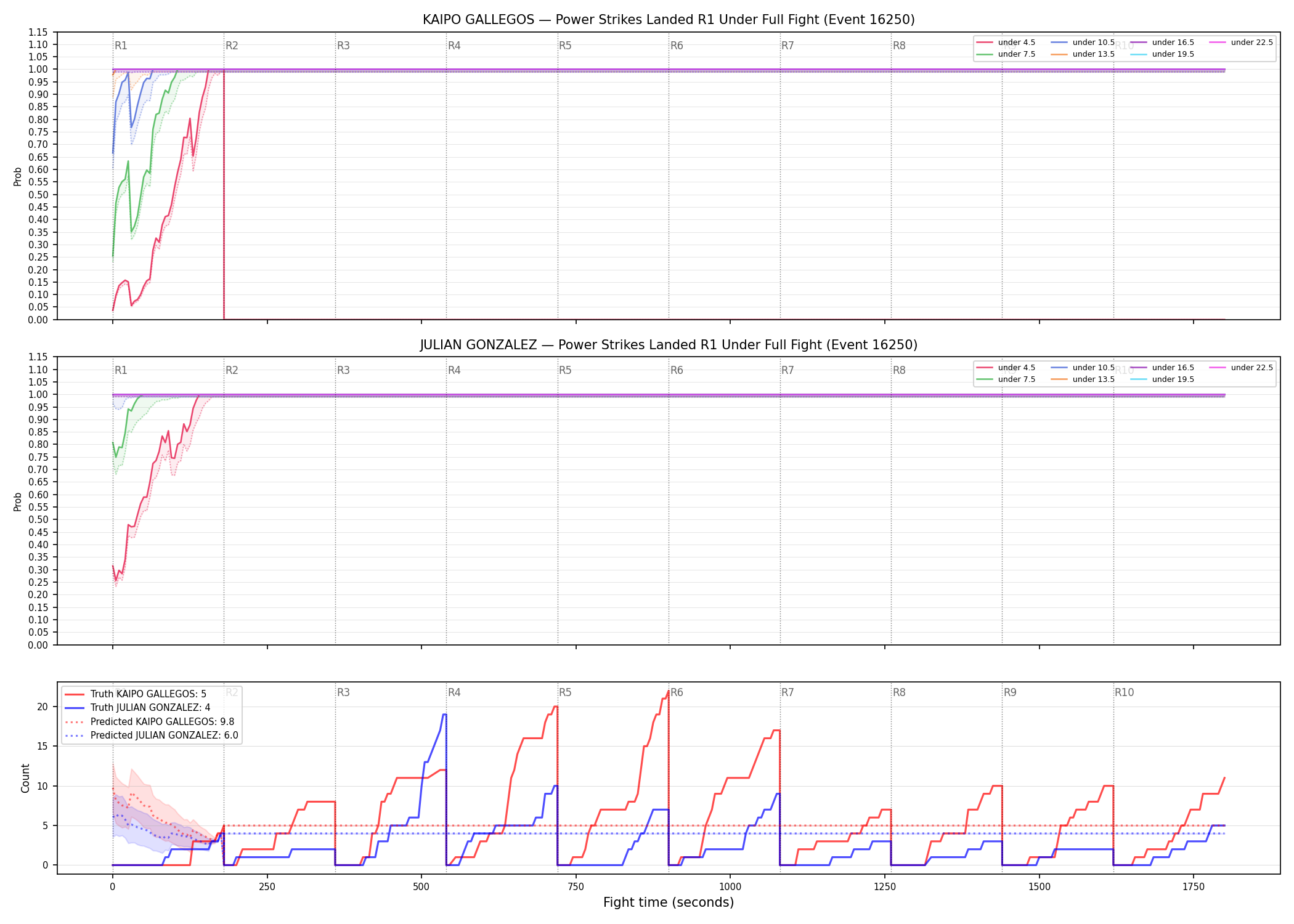Click the R10 marker in bottom count chart
The width and height of the screenshot is (1294, 924).
(x=1124, y=692)
